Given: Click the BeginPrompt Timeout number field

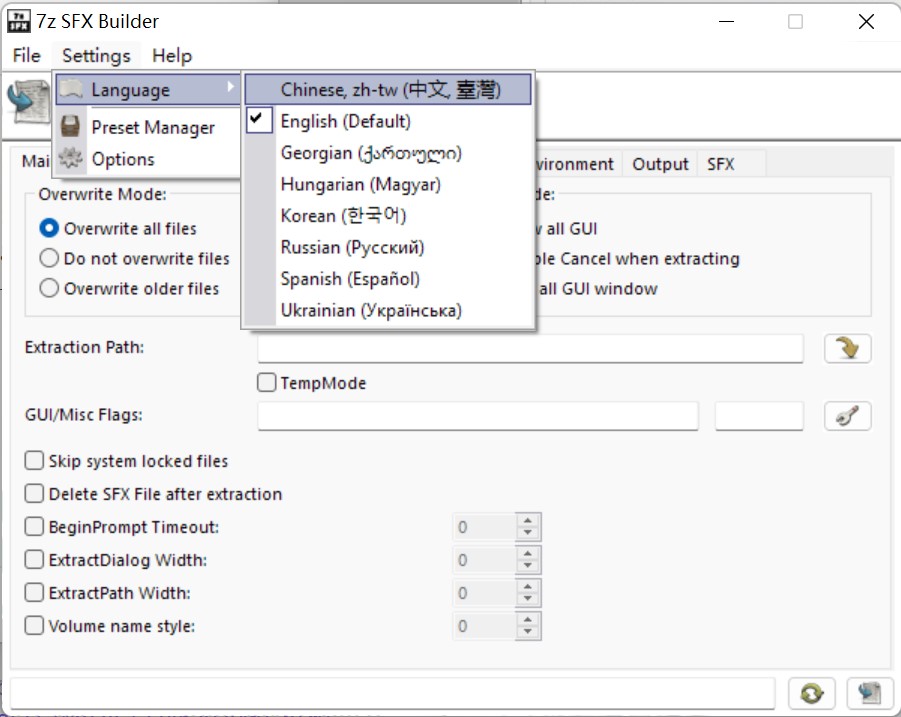Looking at the screenshot, I should (x=484, y=527).
